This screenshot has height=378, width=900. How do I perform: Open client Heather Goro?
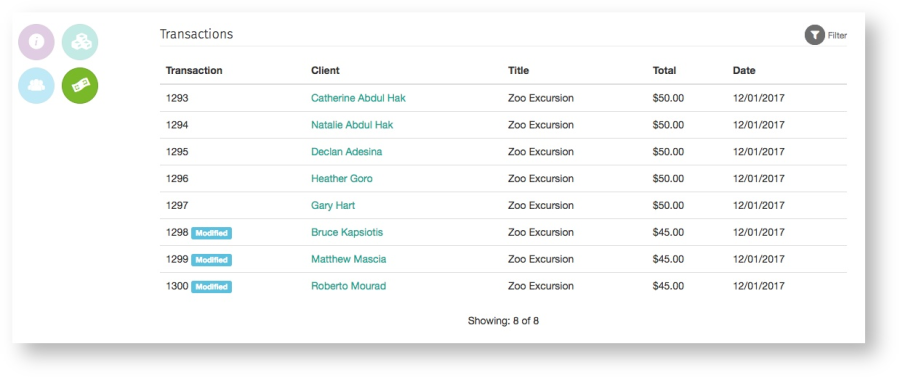pyautogui.click(x=342, y=178)
